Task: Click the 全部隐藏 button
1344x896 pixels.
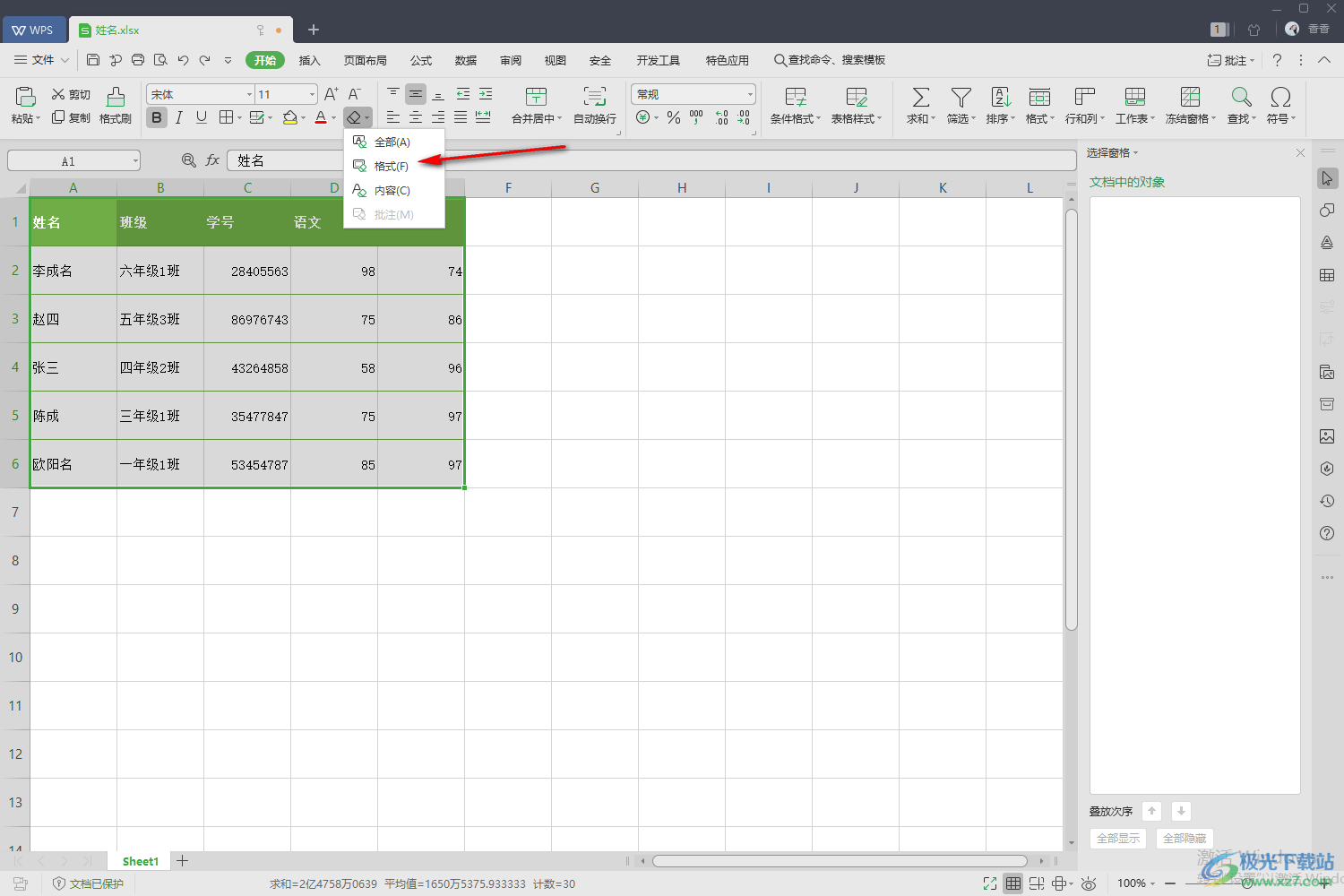Action: [1185, 839]
